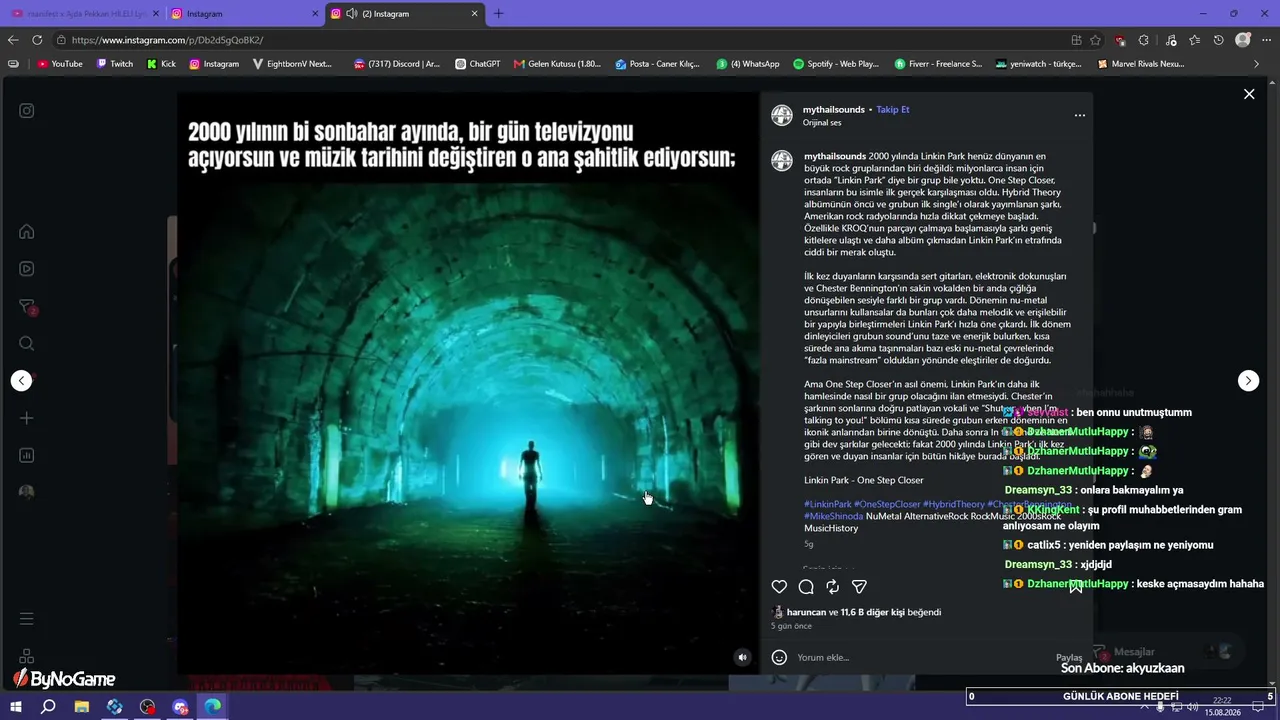The image size is (1280, 720).
Task: Open the Orijinal ses audio link
Action: tap(822, 123)
